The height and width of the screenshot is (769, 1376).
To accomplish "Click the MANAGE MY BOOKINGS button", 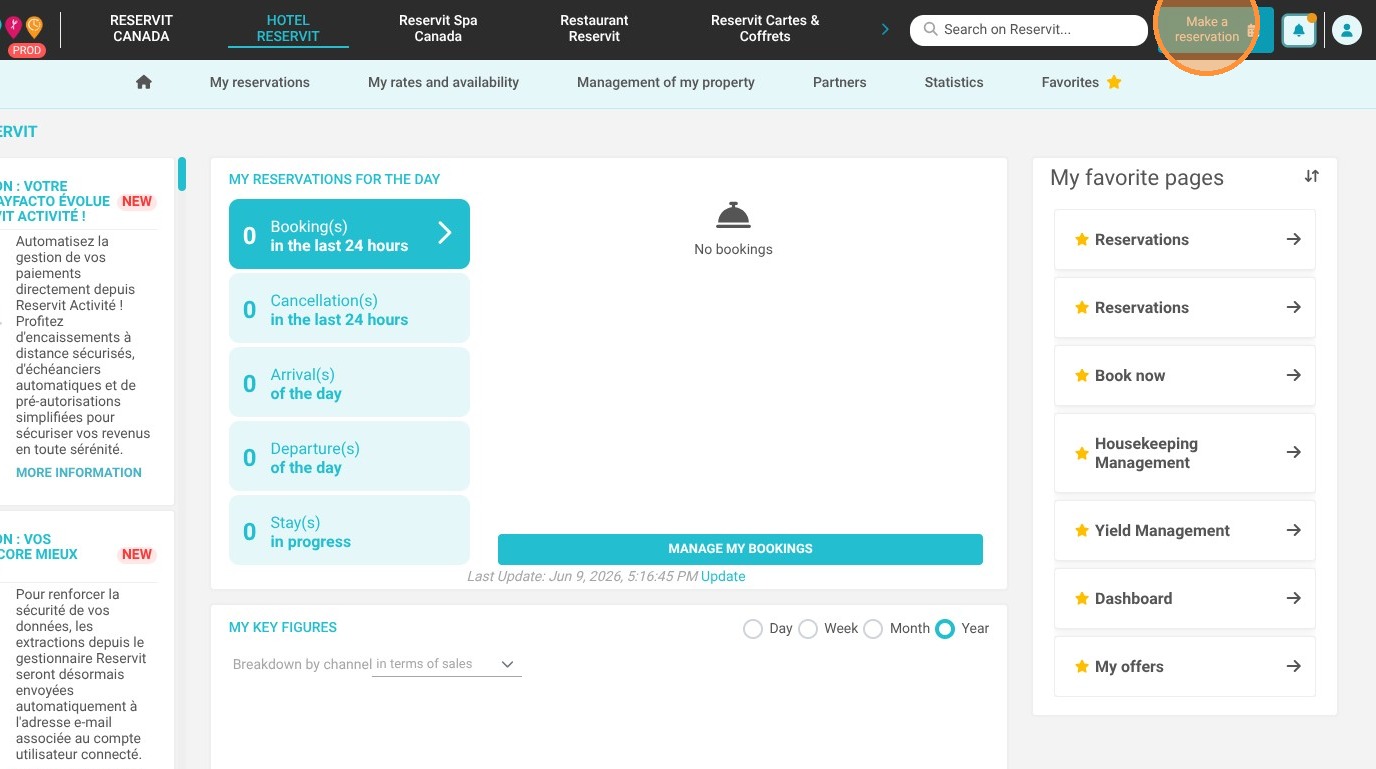I will 740,549.
